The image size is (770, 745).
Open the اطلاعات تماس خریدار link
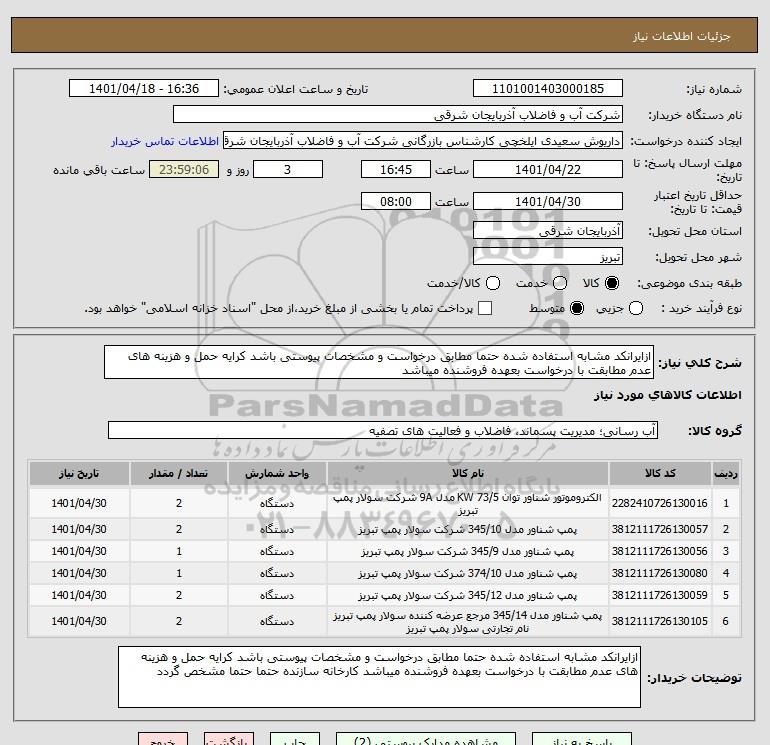tap(165, 141)
